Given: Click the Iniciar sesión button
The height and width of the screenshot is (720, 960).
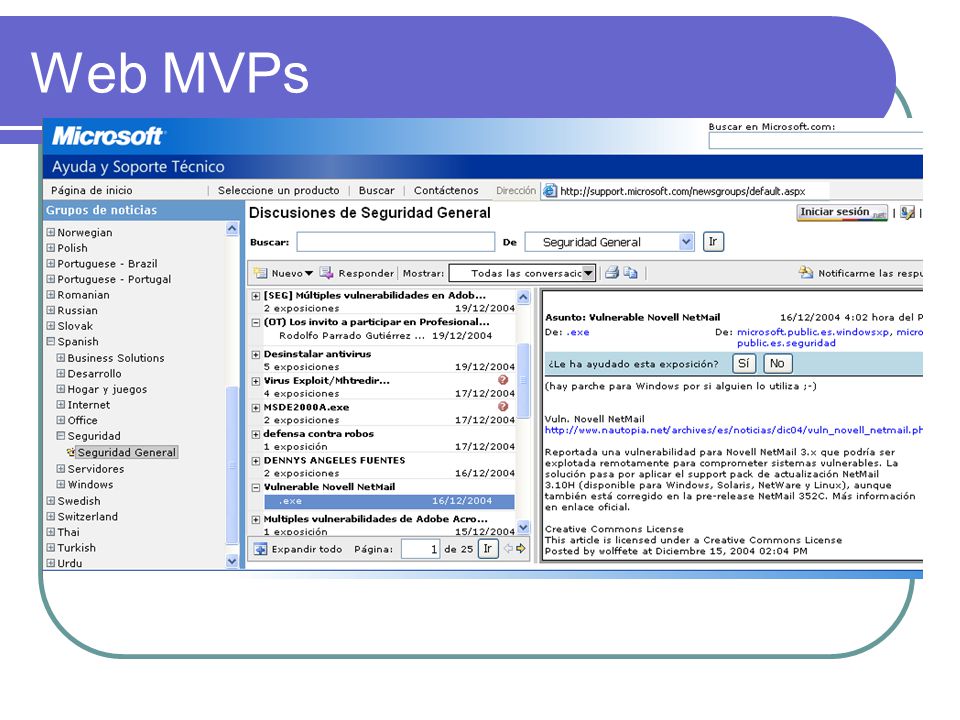Looking at the screenshot, I should pyautogui.click(x=842, y=212).
